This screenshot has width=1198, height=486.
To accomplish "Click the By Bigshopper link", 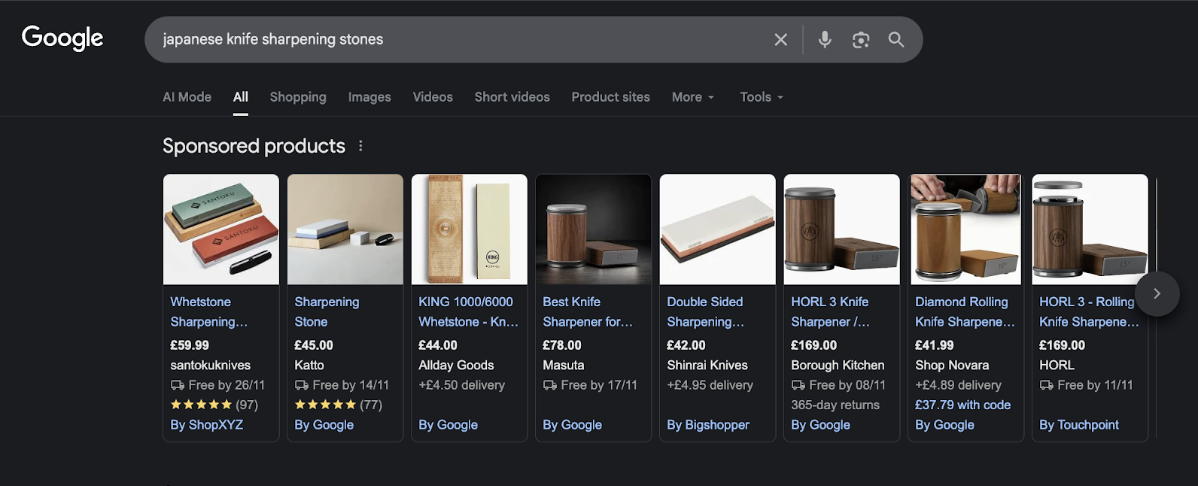I will coord(708,425).
